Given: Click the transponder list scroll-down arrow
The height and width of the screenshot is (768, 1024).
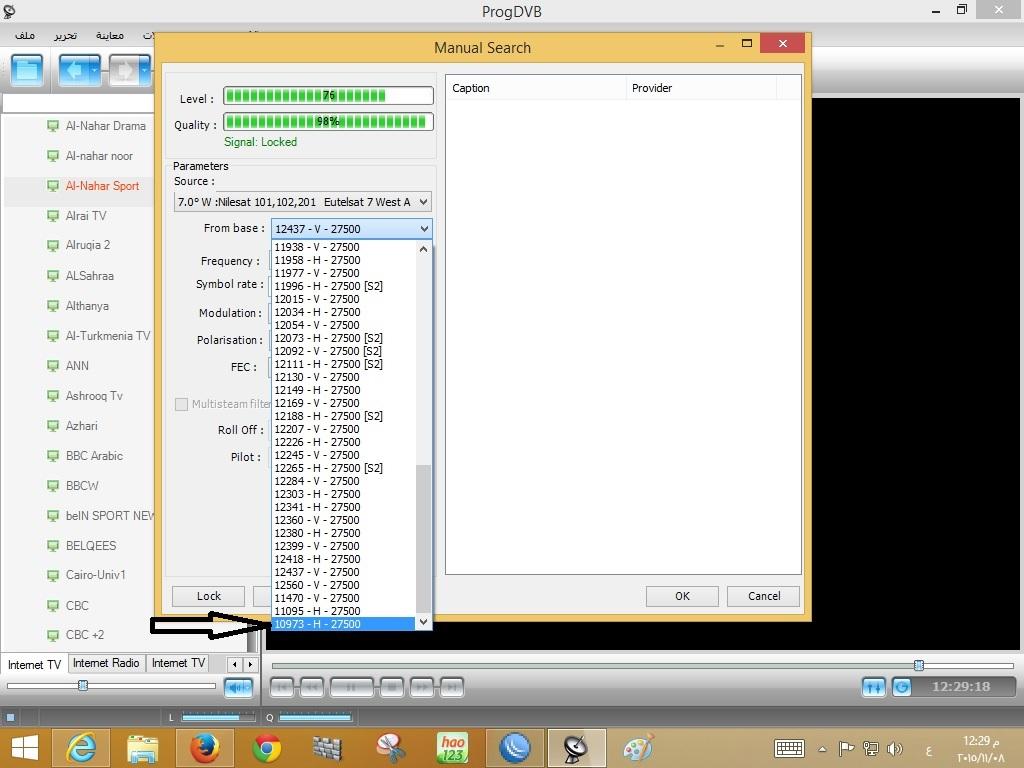Looking at the screenshot, I should [424, 622].
